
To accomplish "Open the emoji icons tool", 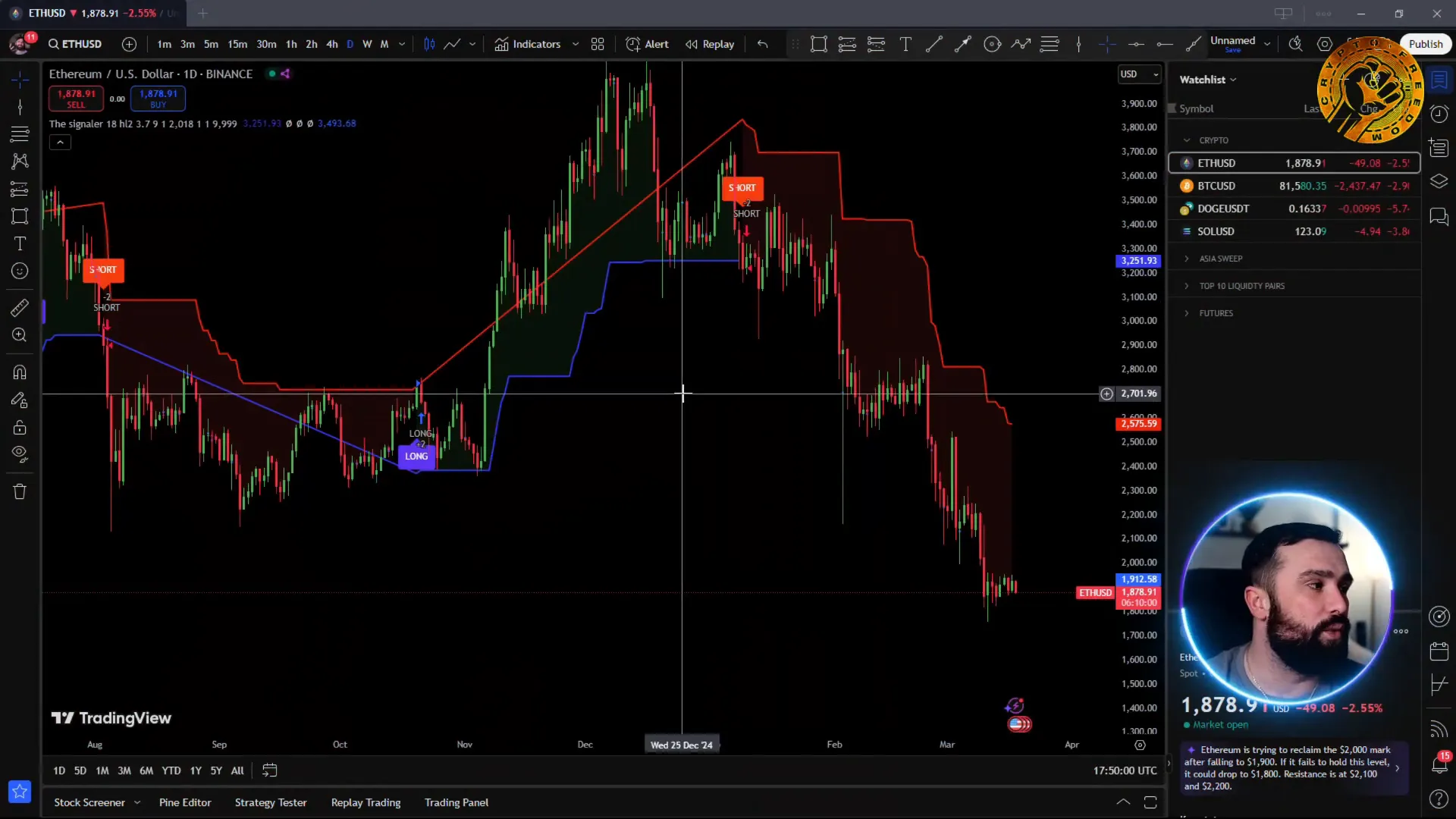I will coord(20,271).
